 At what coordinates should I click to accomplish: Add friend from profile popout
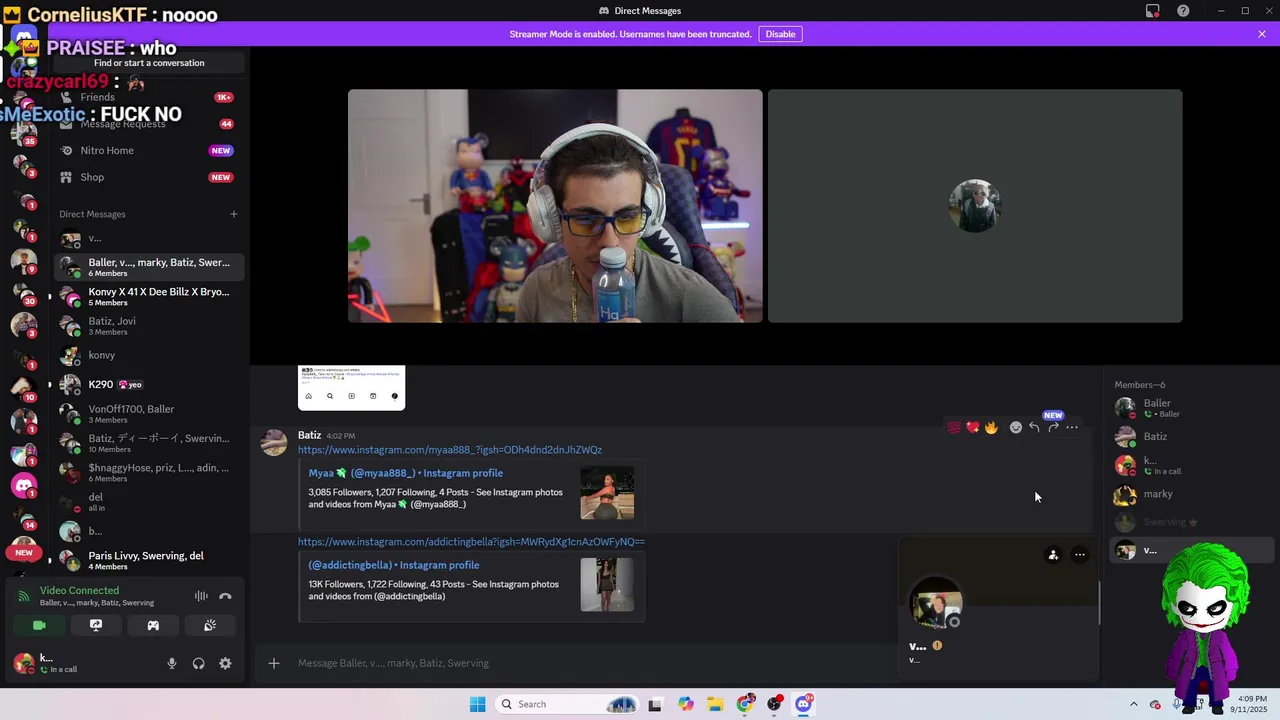point(1053,555)
